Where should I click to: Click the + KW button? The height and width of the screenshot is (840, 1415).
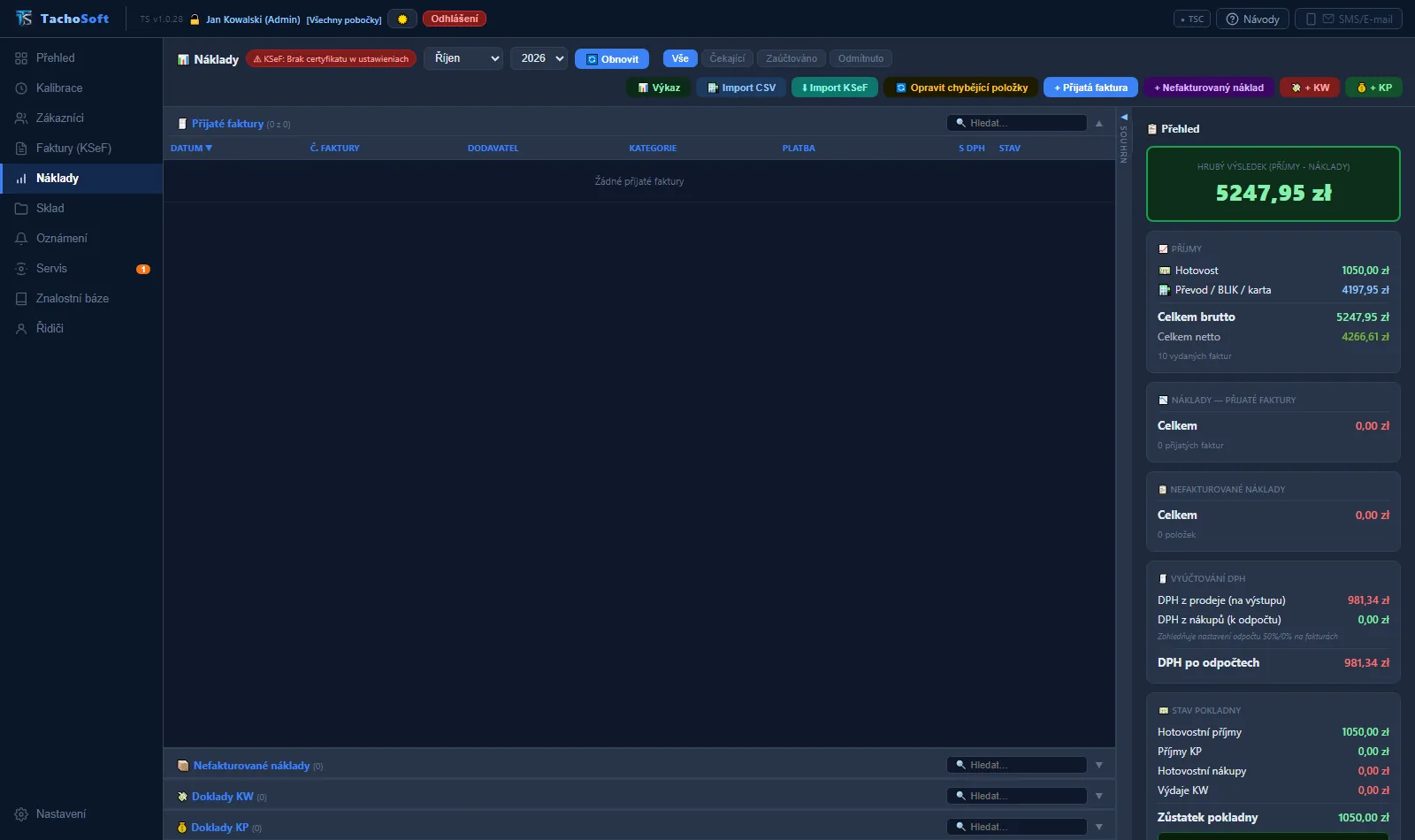click(x=1310, y=88)
